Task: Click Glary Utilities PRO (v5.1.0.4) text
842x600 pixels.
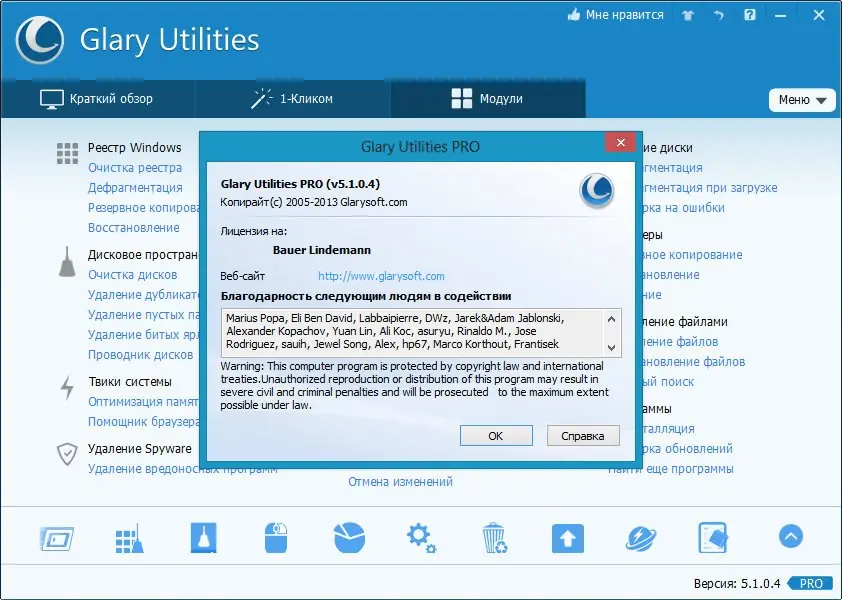Action: coord(300,184)
